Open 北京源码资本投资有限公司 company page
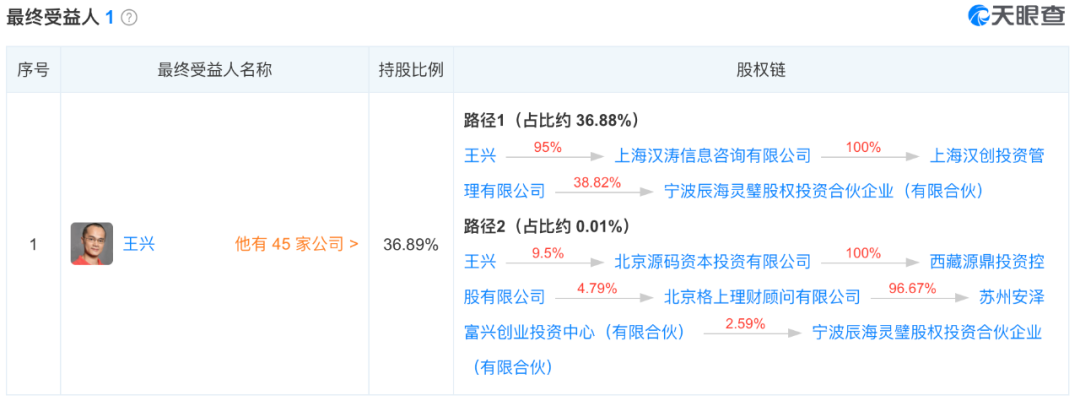The width and height of the screenshot is (1080, 401). coord(712,261)
